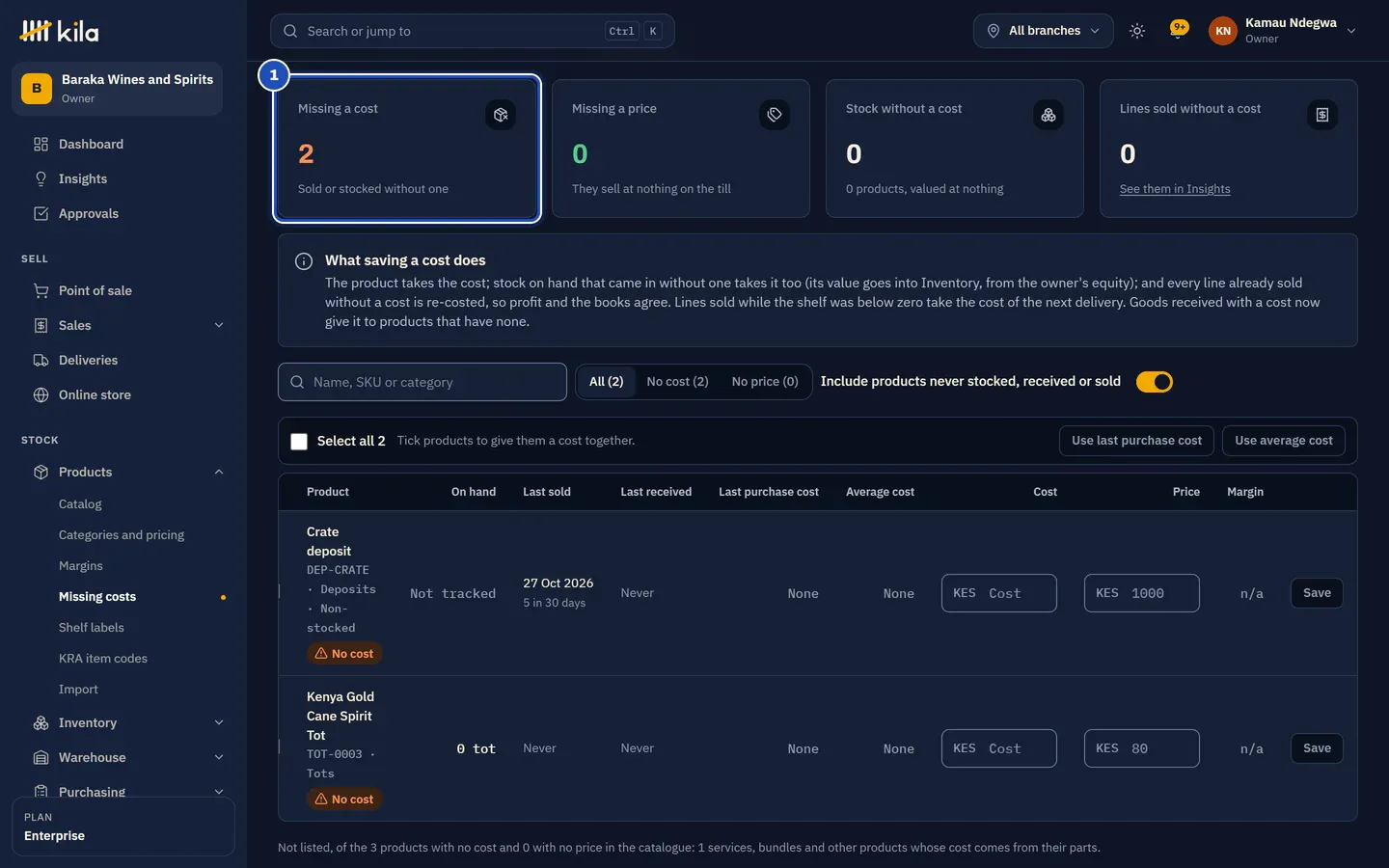Click the Price field showing KES 1000

point(1142,593)
